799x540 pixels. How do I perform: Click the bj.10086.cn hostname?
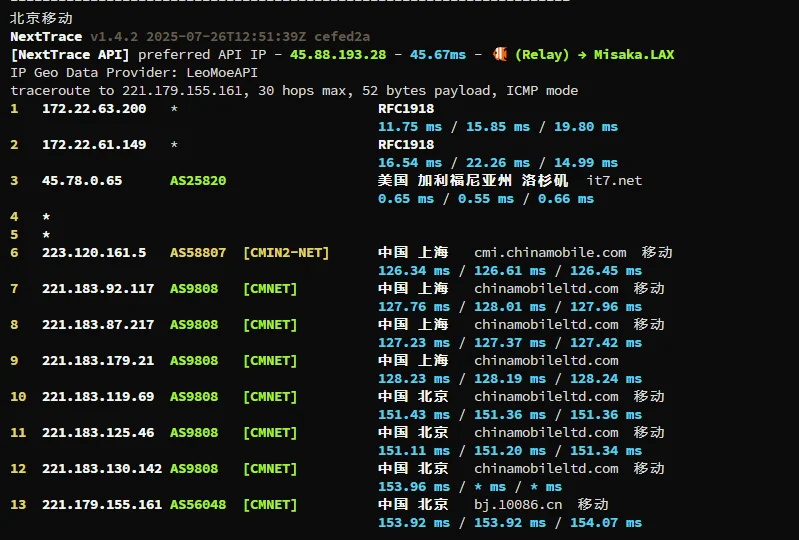(518, 505)
